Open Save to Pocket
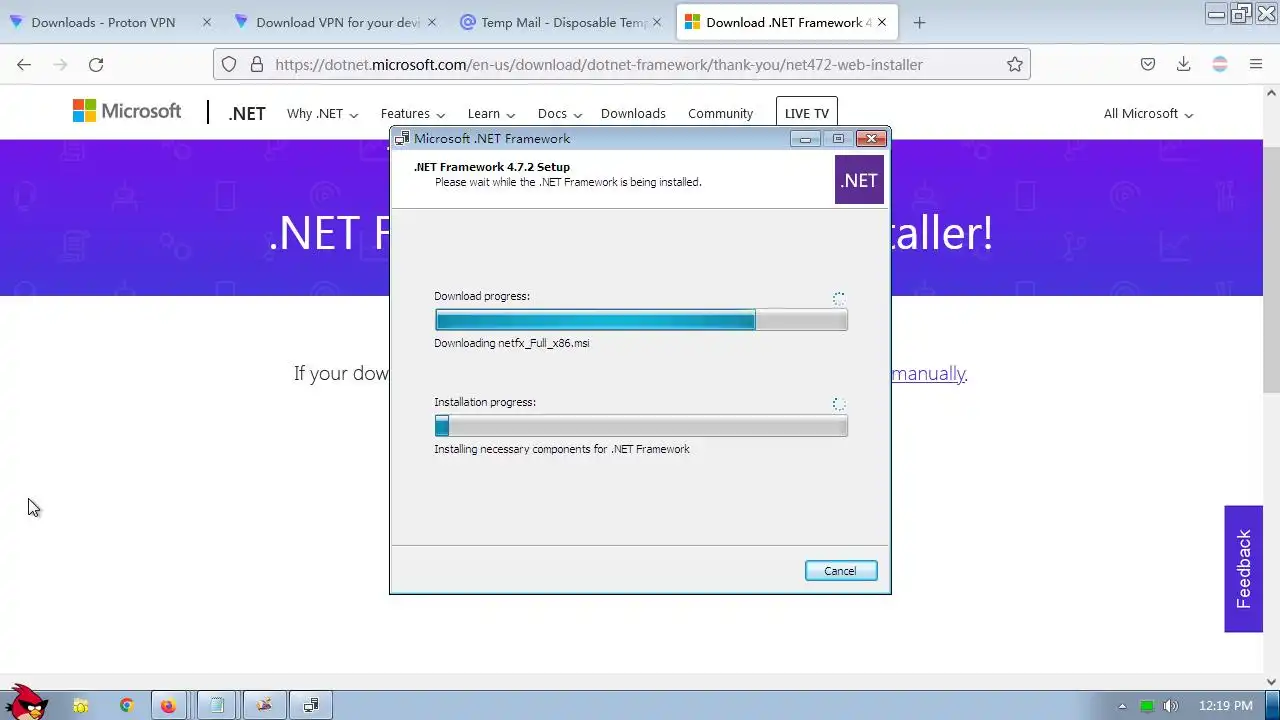This screenshot has height=720, width=1280. [x=1148, y=64]
